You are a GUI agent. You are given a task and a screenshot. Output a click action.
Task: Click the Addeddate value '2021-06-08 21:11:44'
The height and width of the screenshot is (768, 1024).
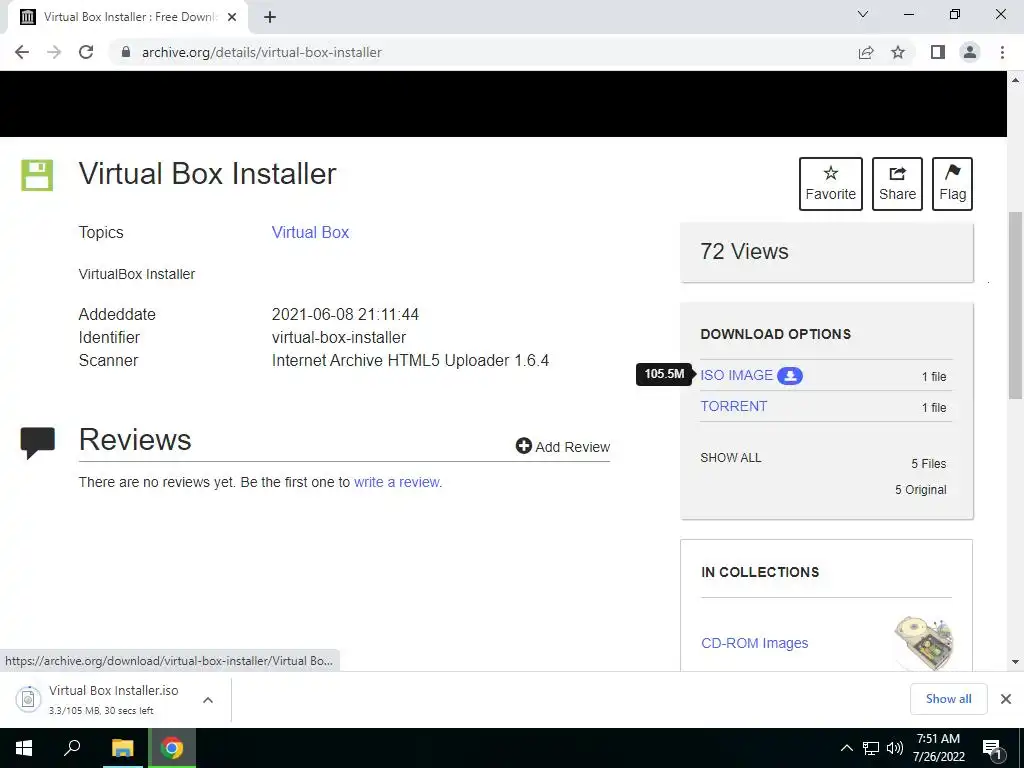[345, 314]
